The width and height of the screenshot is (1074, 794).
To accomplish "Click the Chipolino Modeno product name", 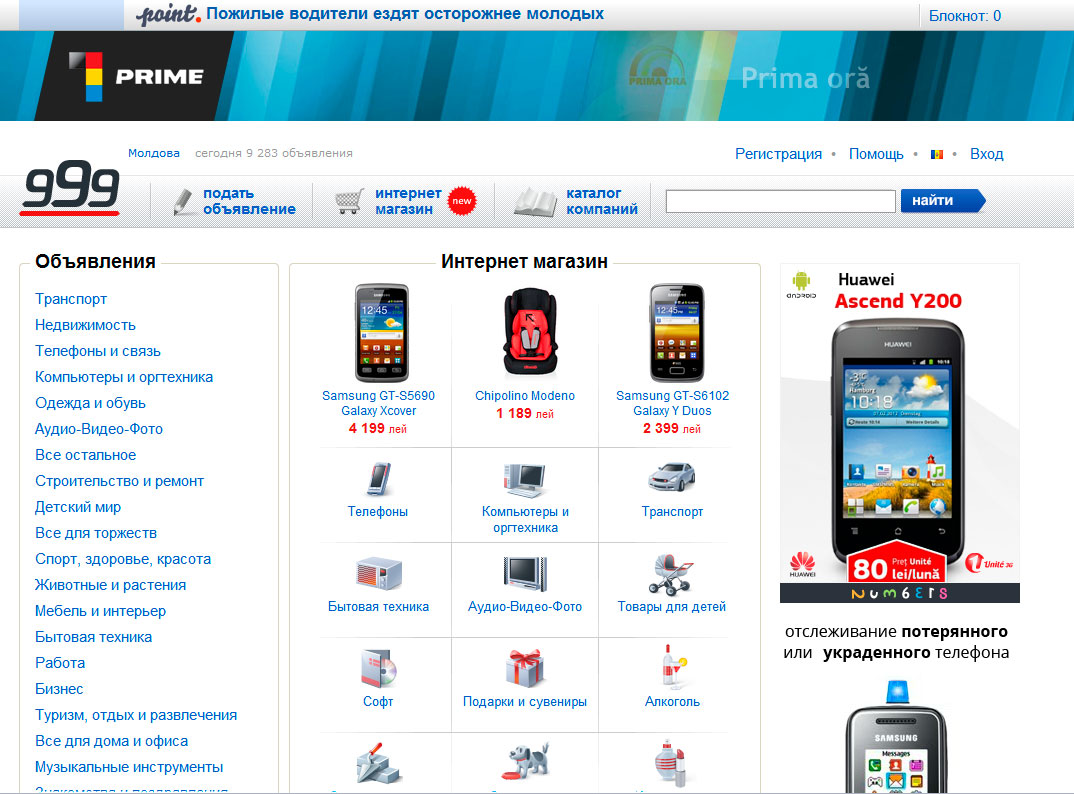I will coord(525,396).
